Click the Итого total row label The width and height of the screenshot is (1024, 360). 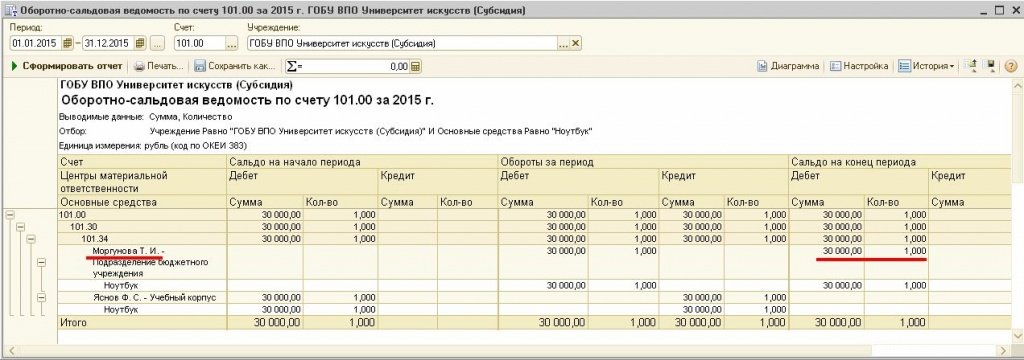(73, 323)
